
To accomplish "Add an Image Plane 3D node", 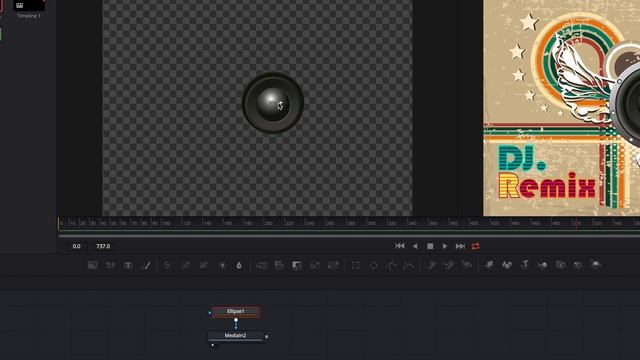I will pyautogui.click(x=489, y=265).
